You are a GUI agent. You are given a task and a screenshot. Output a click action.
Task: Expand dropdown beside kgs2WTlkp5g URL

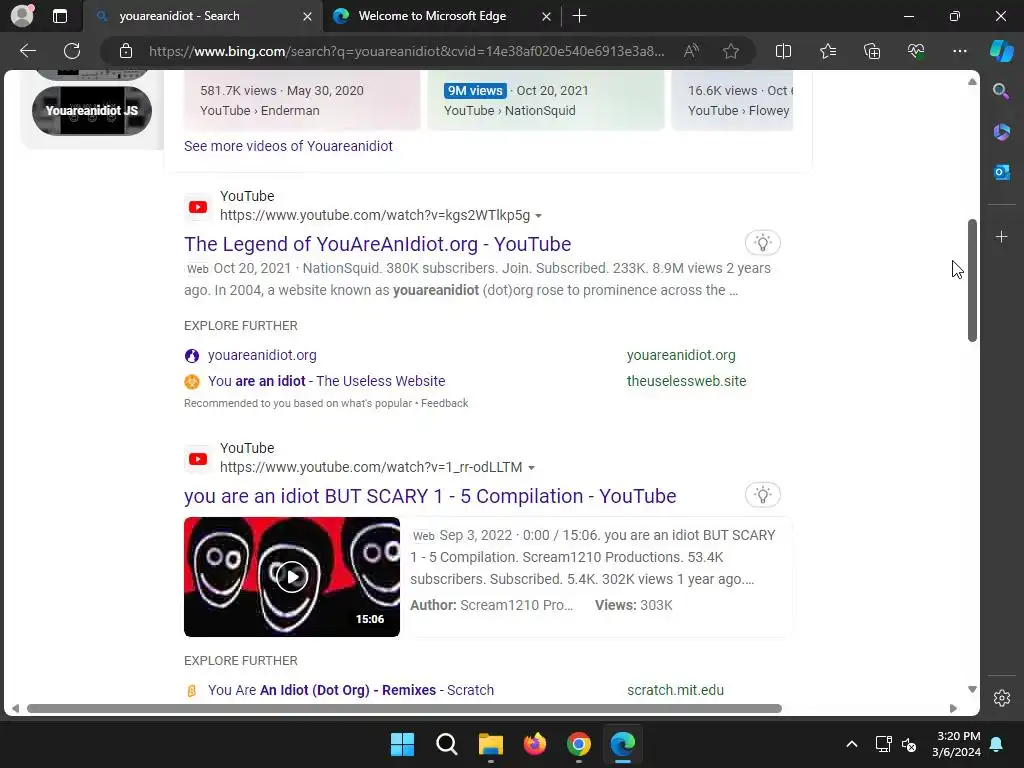(538, 216)
